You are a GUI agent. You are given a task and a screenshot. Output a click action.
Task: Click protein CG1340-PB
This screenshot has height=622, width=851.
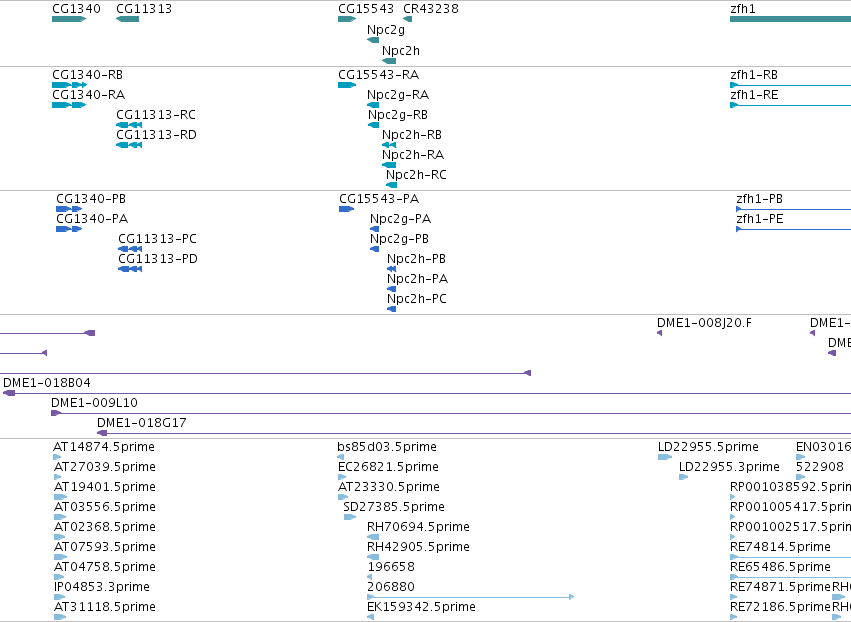click(x=91, y=199)
